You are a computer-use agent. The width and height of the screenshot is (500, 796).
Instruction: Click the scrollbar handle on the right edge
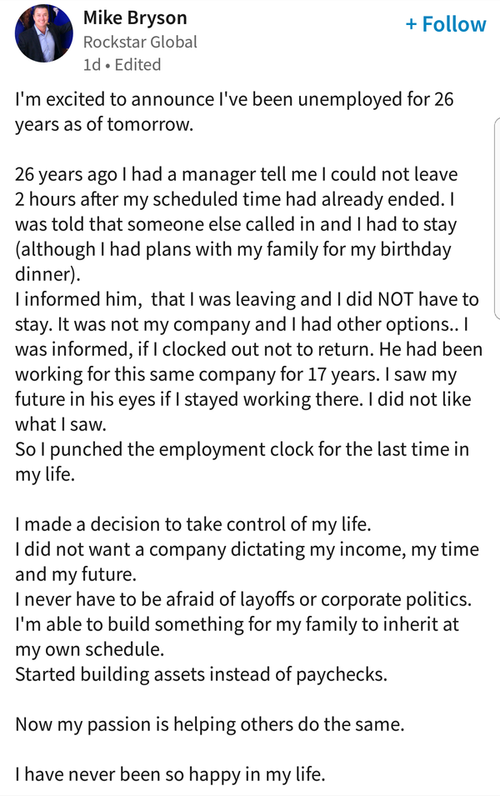(497, 218)
